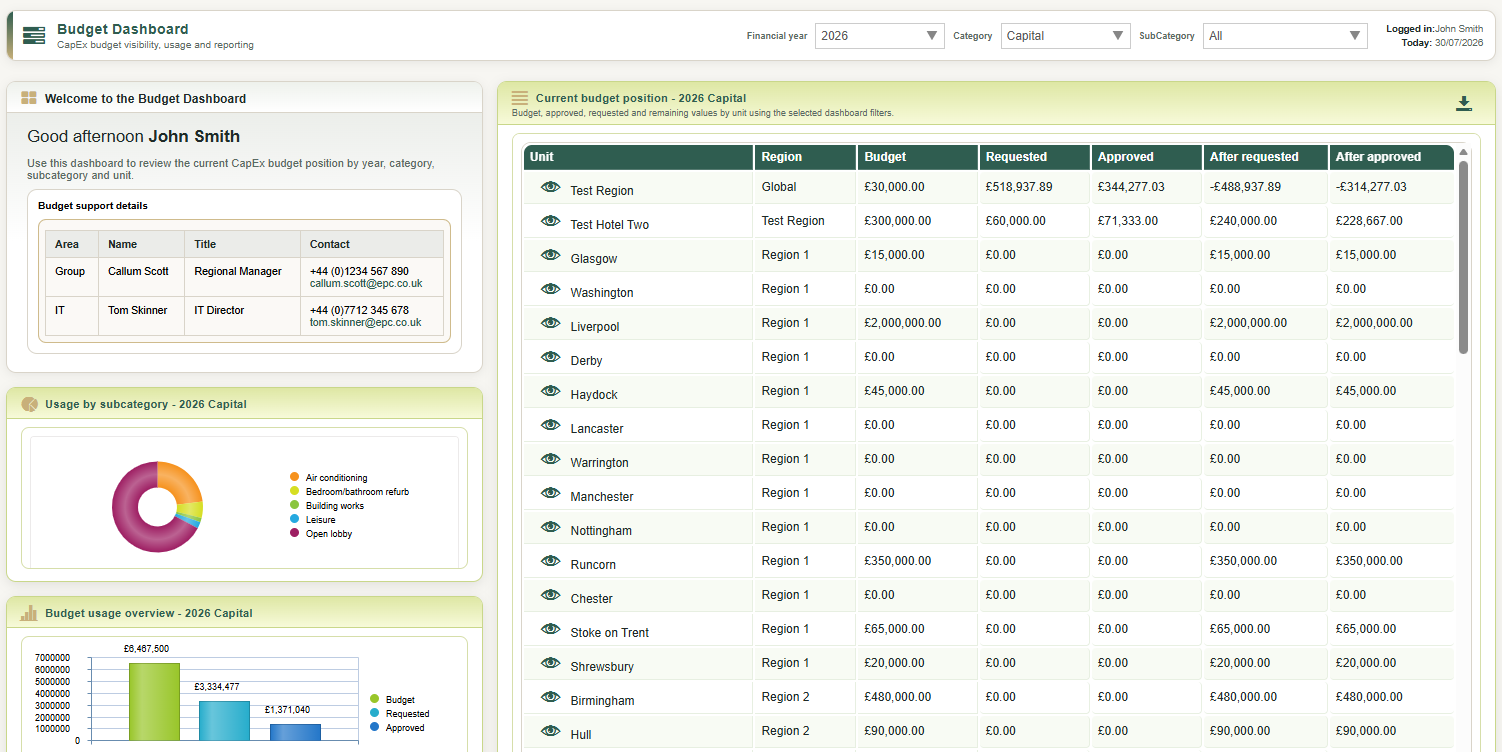This screenshot has height=752, width=1502.
Task: View details for Test Hotel Two
Action: pyautogui.click(x=550, y=221)
